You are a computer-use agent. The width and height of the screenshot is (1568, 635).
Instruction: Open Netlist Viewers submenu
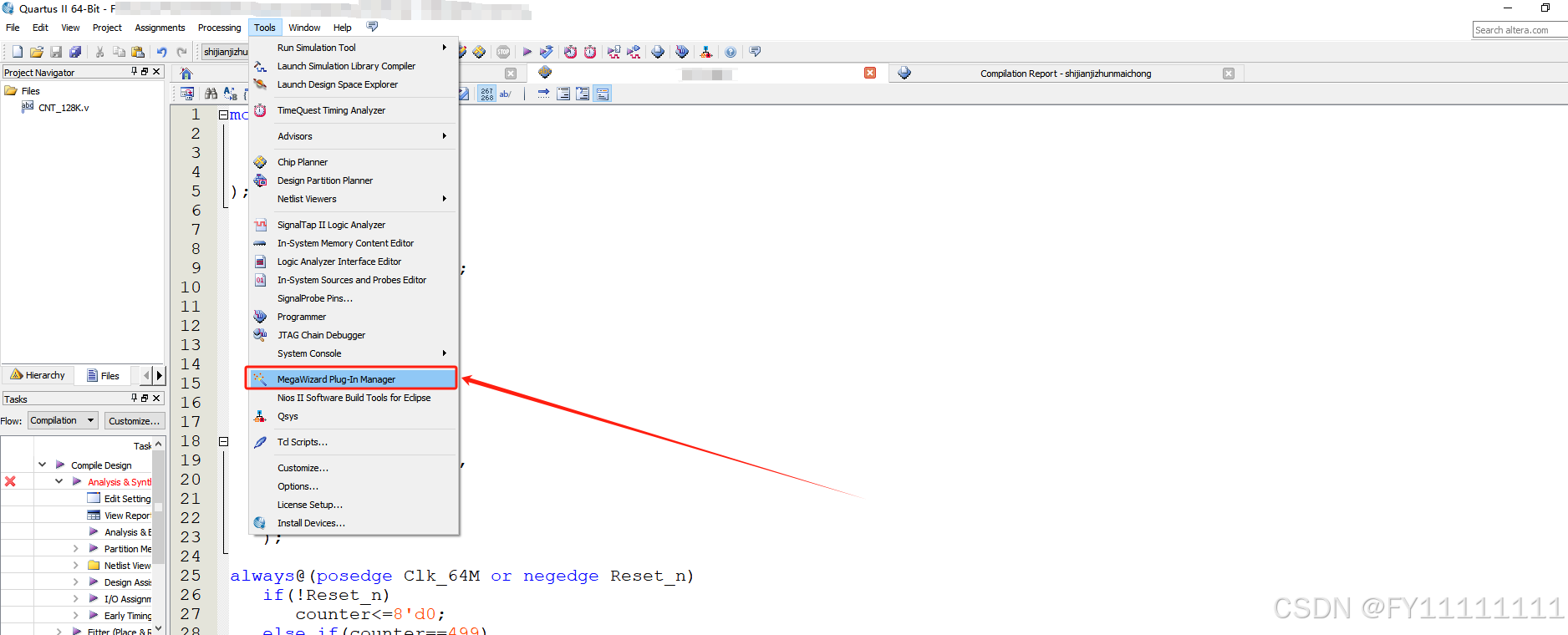coord(354,199)
